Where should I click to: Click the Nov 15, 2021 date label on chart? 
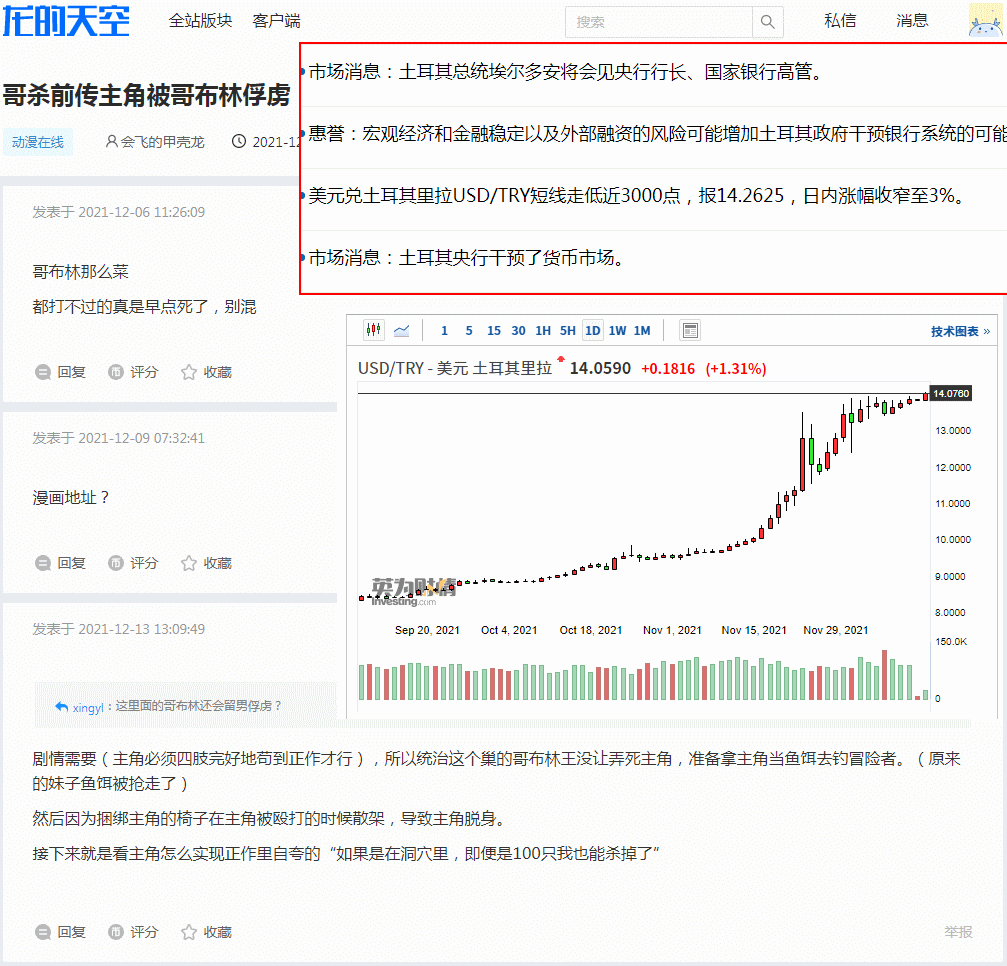pos(754,630)
